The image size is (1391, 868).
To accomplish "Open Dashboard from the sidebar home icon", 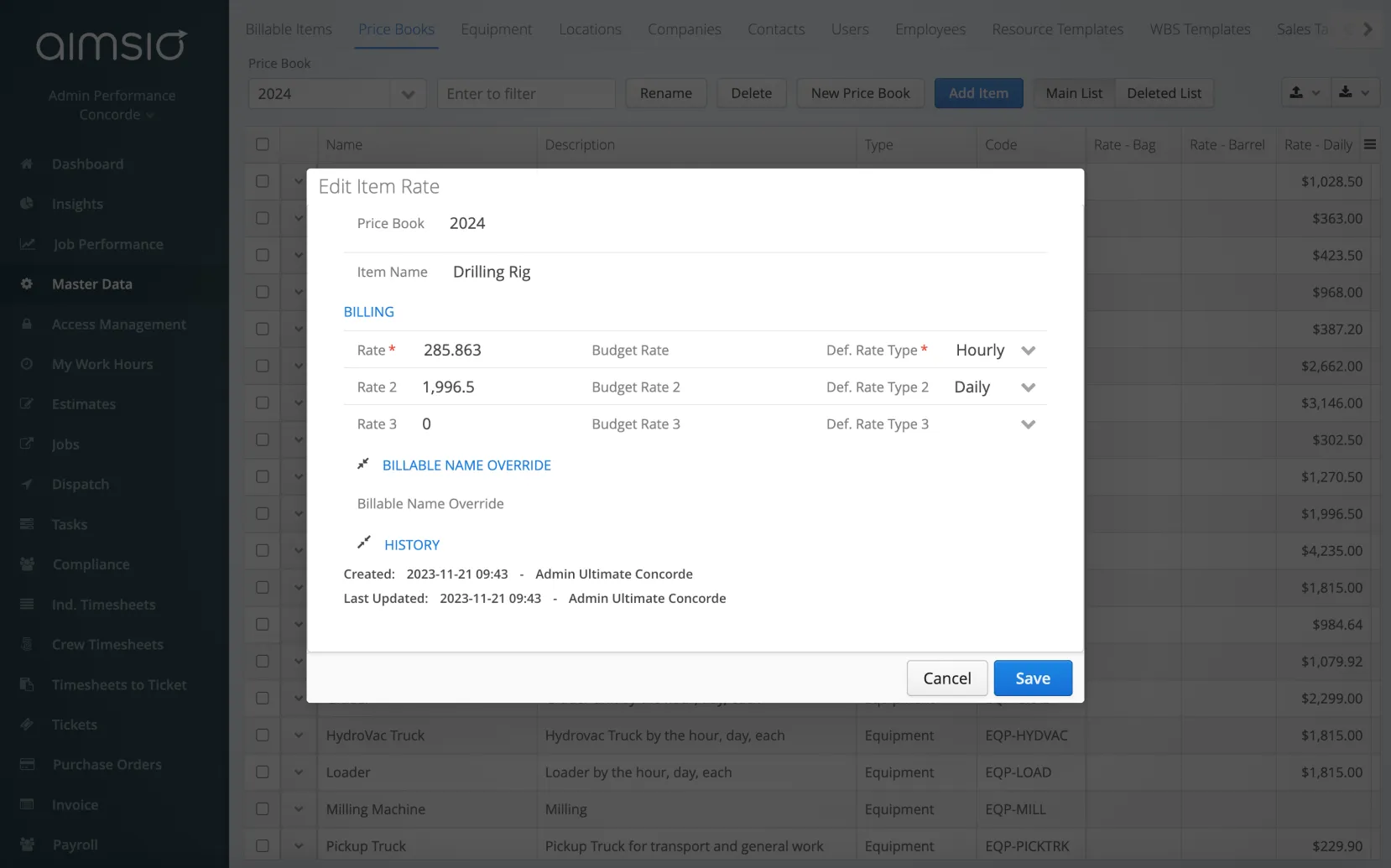I will (27, 164).
